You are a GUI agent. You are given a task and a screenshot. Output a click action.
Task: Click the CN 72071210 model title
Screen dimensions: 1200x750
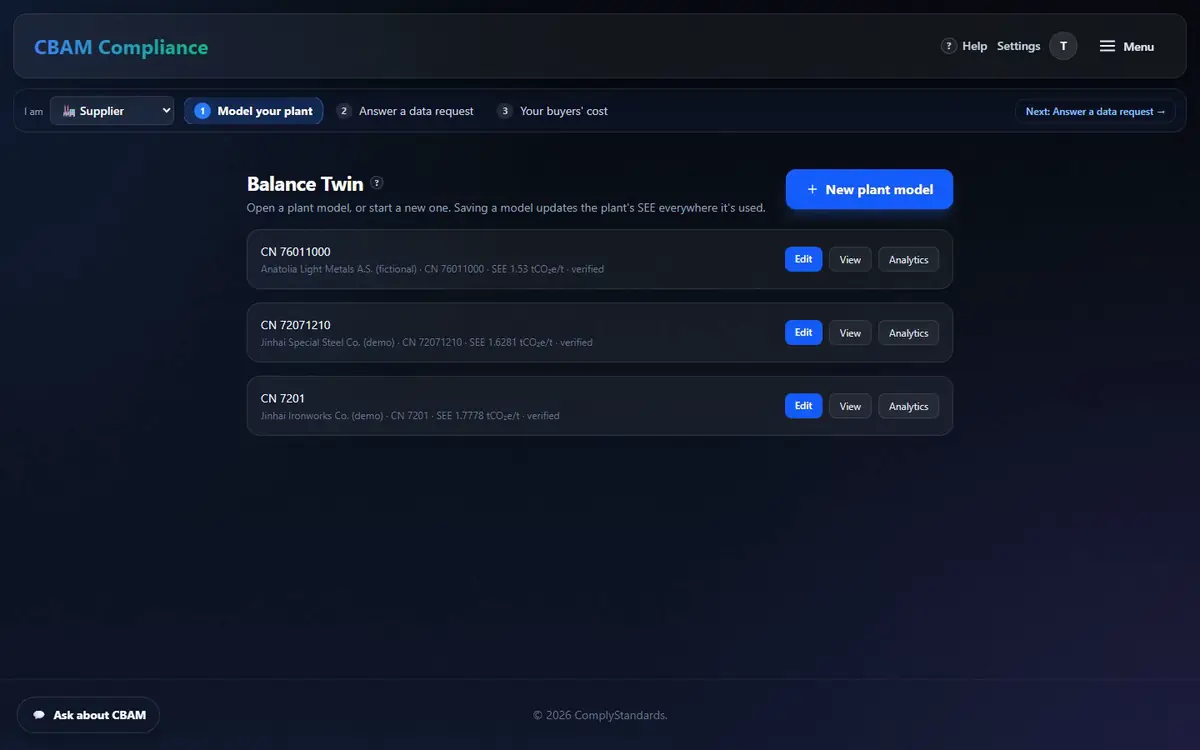pos(295,325)
